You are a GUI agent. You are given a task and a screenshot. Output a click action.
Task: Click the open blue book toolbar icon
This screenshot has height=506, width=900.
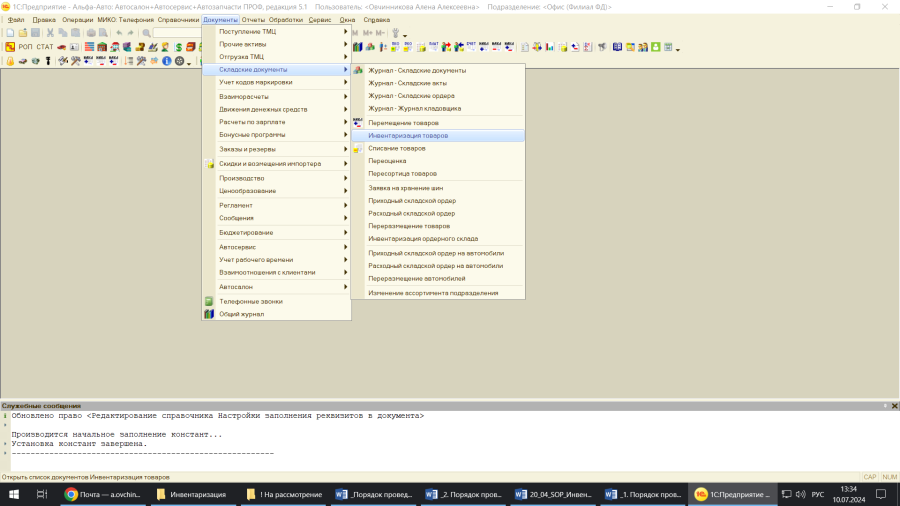coord(617,47)
